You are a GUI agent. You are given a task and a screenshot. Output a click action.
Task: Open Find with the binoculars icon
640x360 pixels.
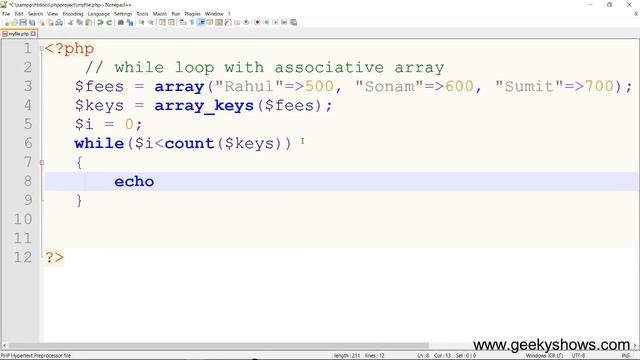121,22
